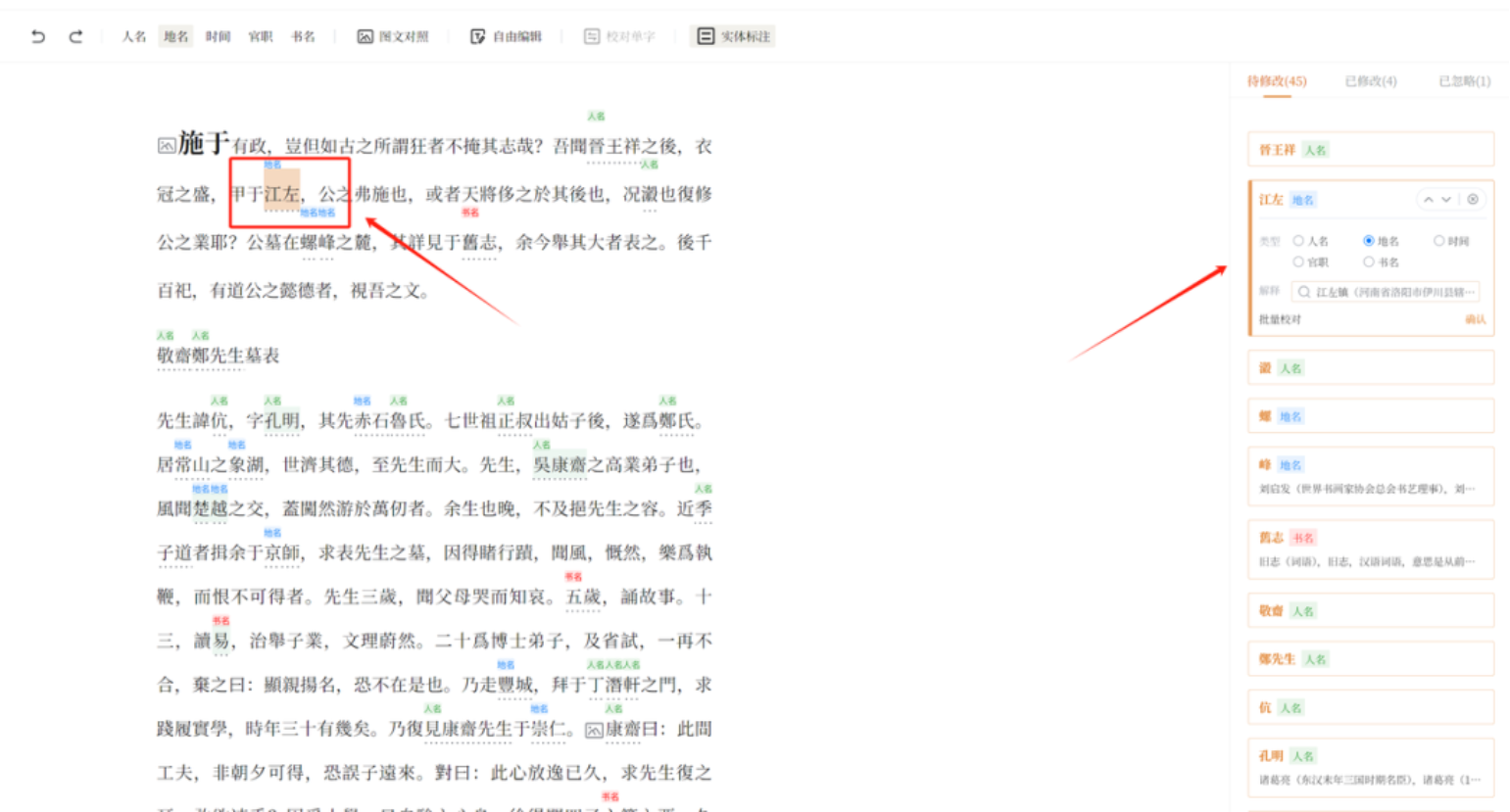Click the 解释 search input field
This screenshot has width=1510, height=812.
1386,292
